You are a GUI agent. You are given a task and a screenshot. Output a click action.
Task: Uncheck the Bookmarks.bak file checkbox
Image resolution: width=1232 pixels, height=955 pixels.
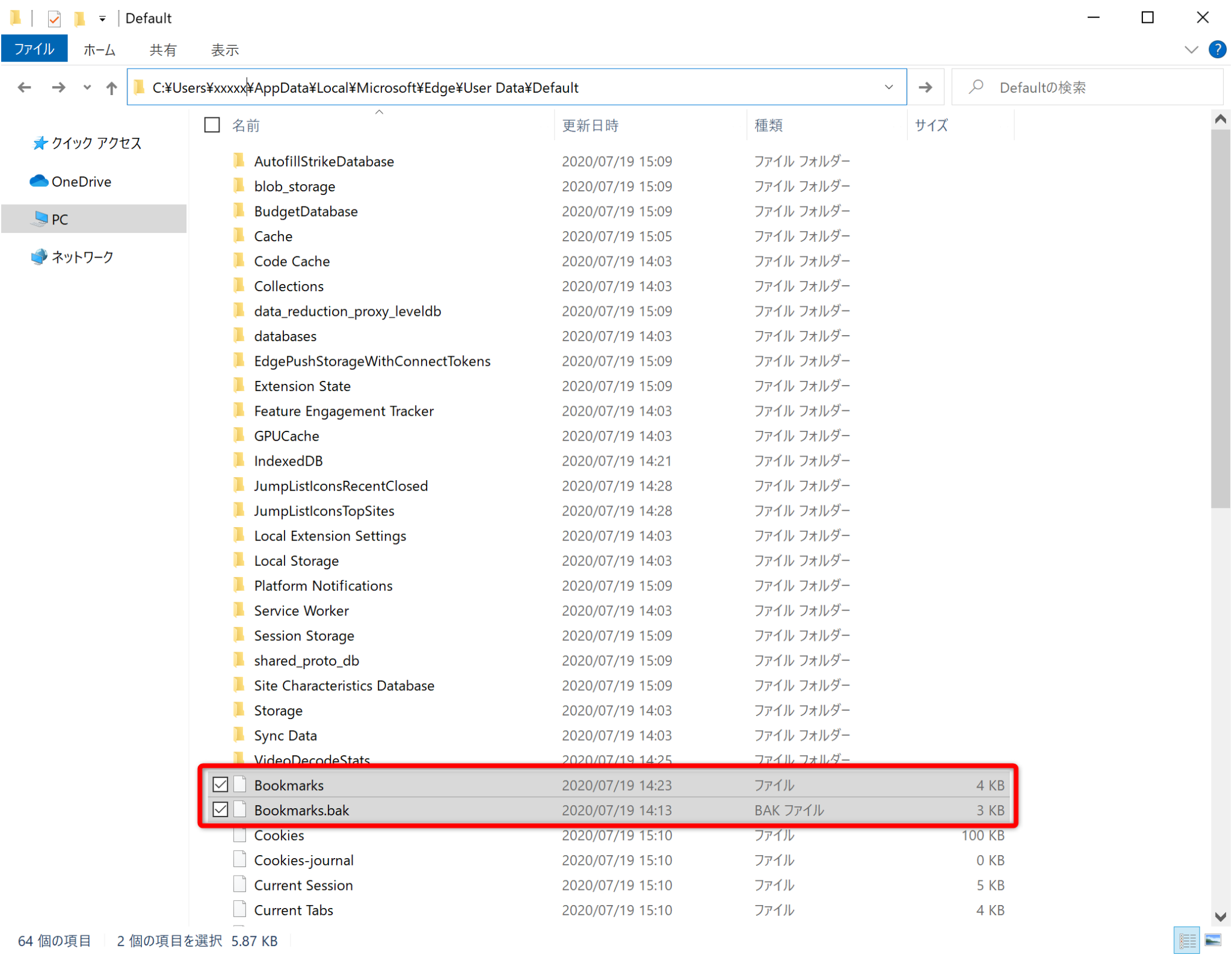[220, 809]
